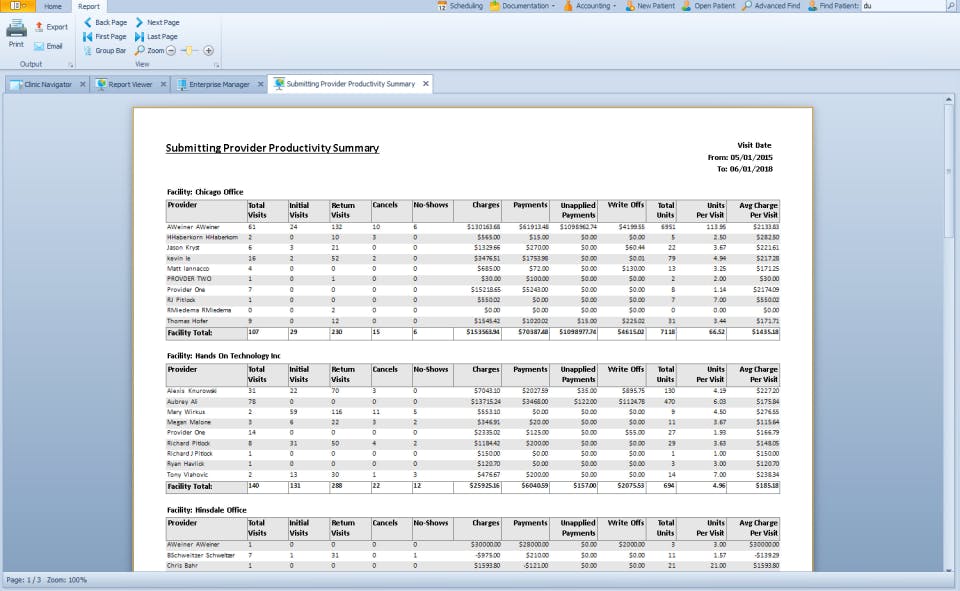Image resolution: width=960 pixels, height=591 pixels.
Task: Email the report via Email icon
Action: click(x=48, y=46)
